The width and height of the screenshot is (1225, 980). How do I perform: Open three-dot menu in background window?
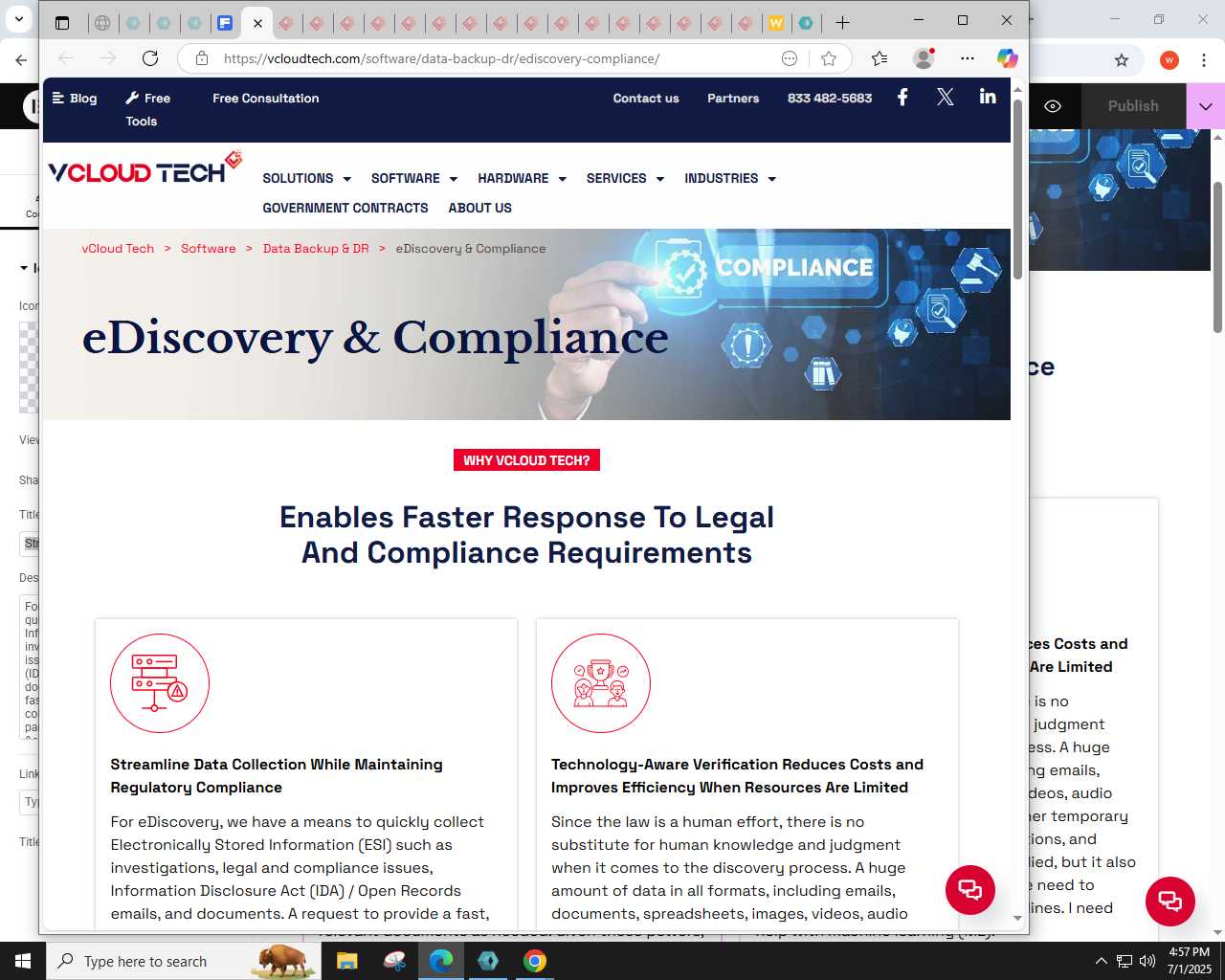pyautogui.click(x=1205, y=60)
